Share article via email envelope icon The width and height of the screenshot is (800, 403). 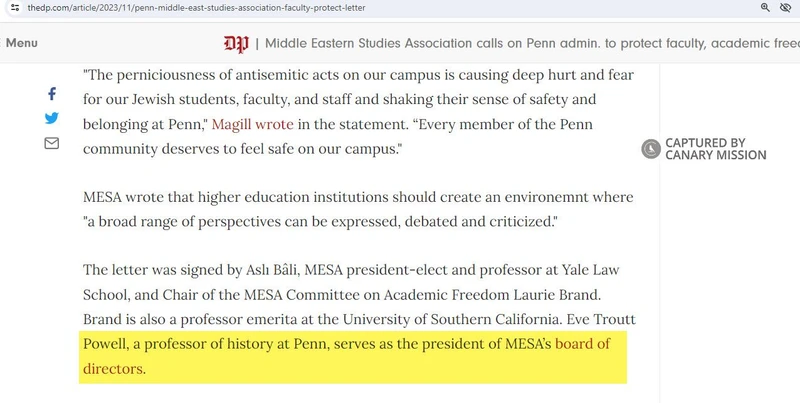coord(52,143)
